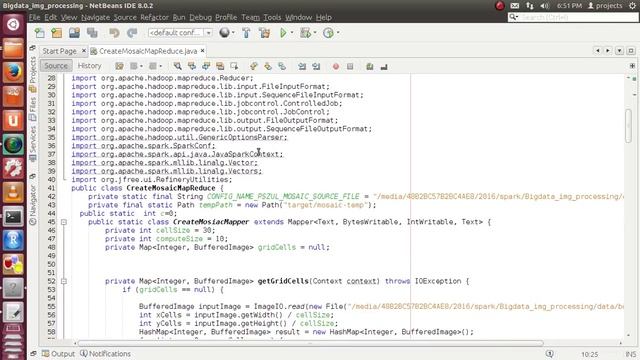Open the Terminal from the Ubuntu dock
640x360 pixels.
pyautogui.click(x=13, y=217)
